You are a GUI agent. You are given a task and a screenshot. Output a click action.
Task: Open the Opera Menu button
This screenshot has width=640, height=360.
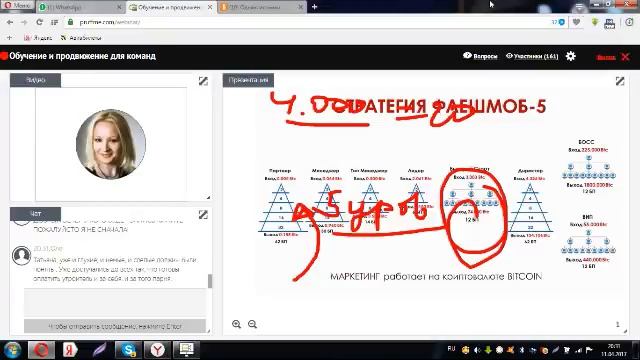coord(17,6)
